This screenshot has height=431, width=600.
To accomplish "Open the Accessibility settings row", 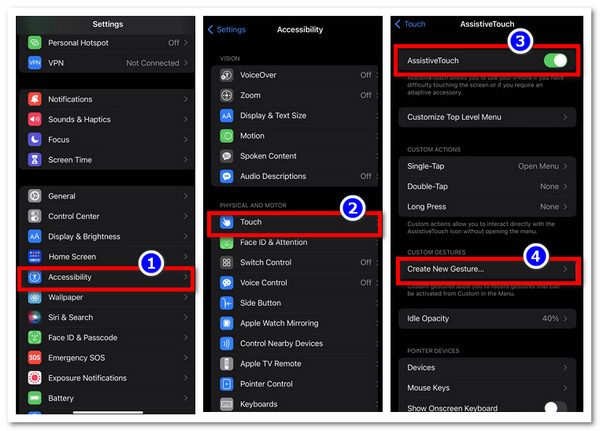I will (106, 277).
